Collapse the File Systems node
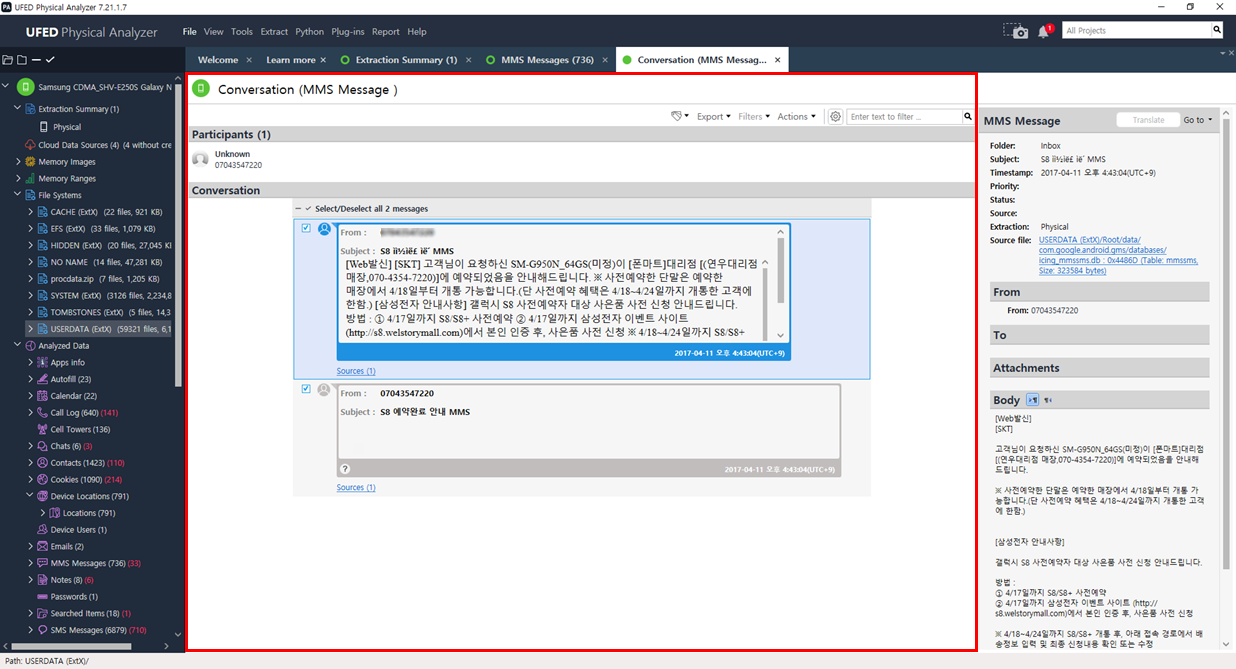1236x669 pixels. tap(18, 195)
